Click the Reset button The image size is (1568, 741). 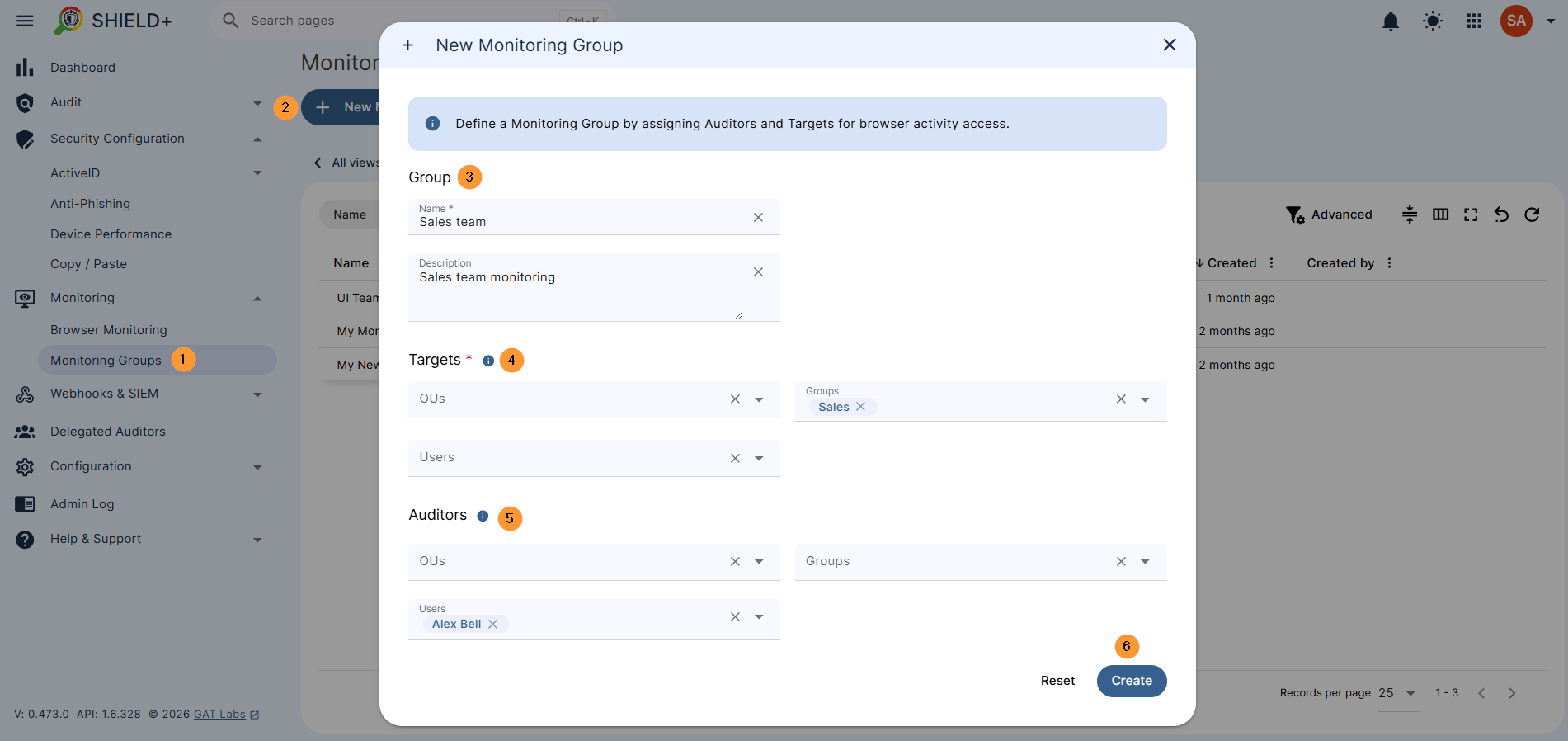pyautogui.click(x=1057, y=681)
